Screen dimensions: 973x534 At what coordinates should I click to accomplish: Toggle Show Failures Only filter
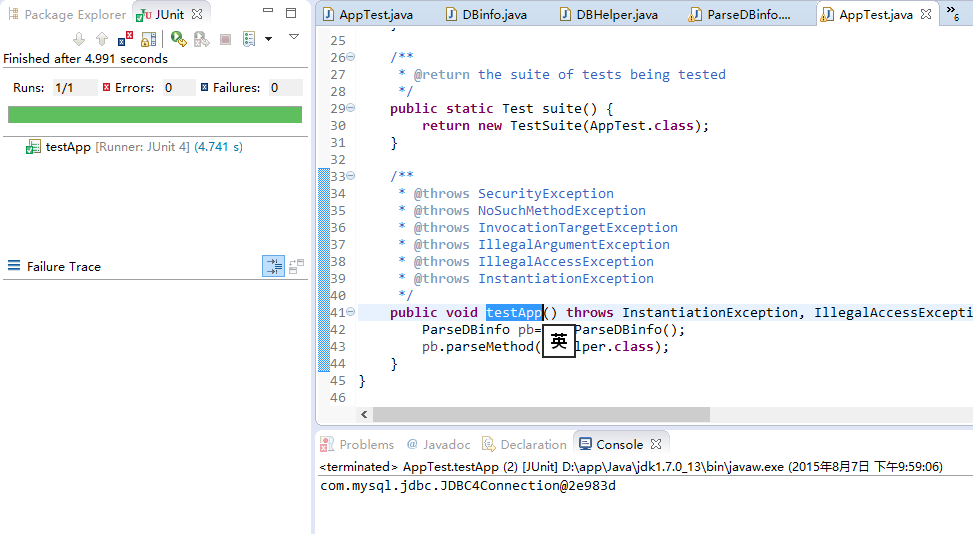click(125, 39)
